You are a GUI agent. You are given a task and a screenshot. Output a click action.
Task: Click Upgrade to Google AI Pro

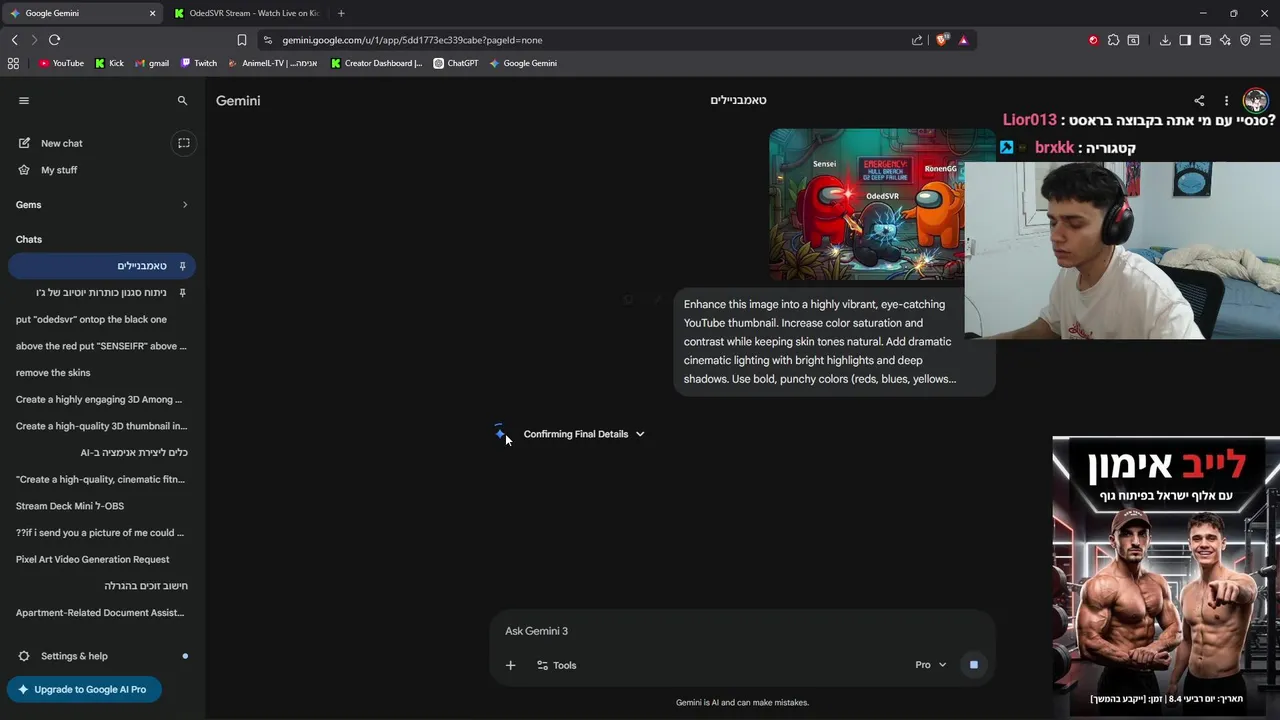[84, 689]
